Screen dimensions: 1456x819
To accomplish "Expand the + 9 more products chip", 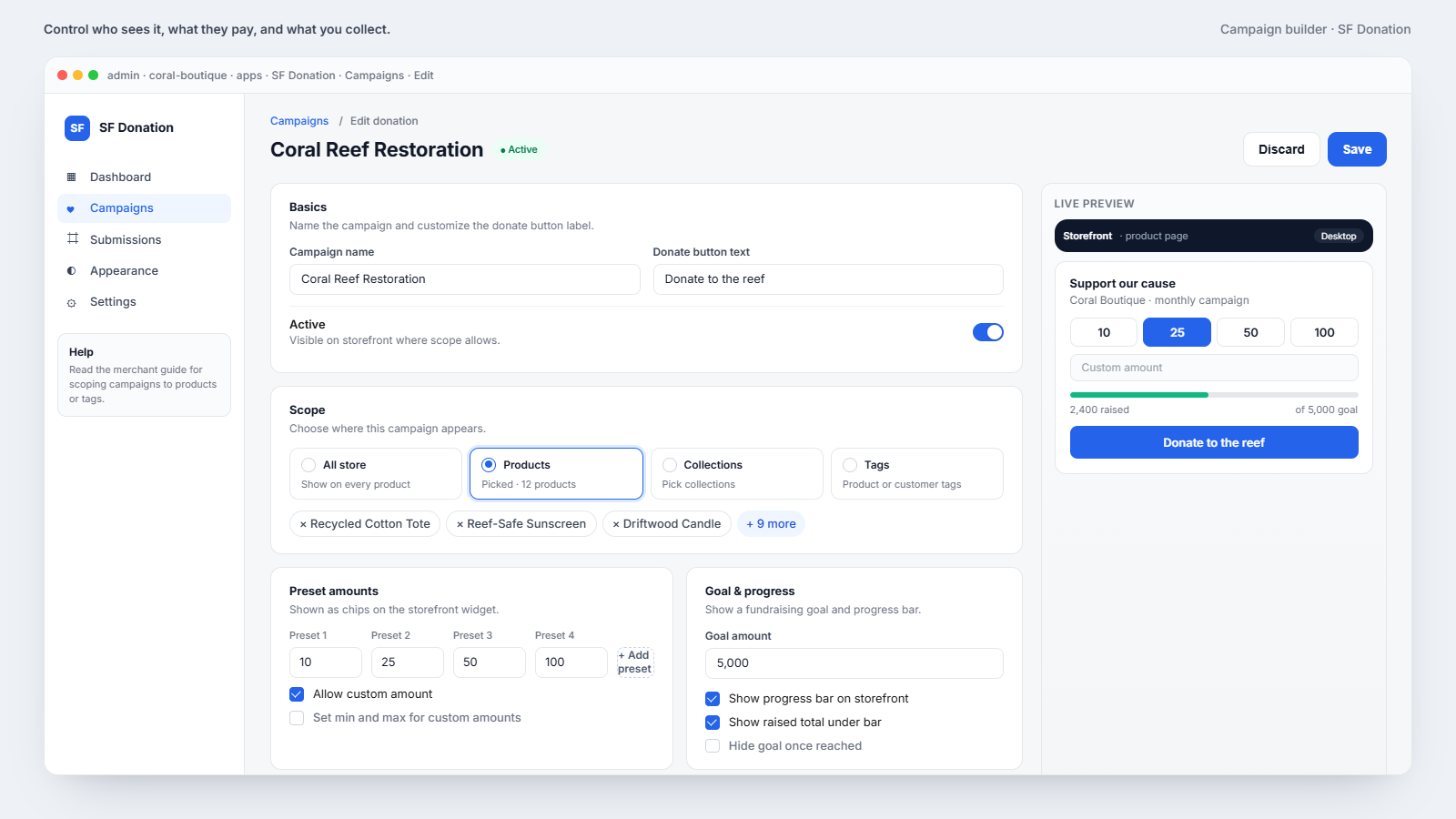I will [x=771, y=524].
